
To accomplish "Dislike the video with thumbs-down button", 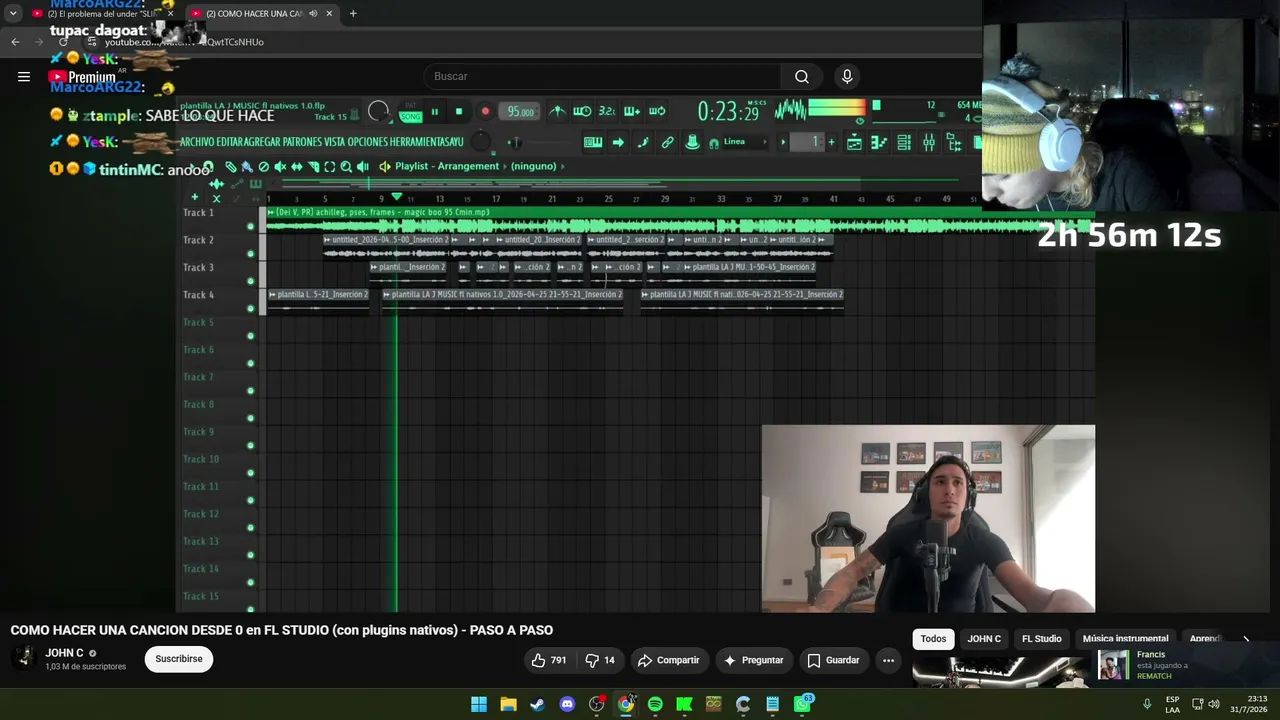I will click(x=600, y=660).
